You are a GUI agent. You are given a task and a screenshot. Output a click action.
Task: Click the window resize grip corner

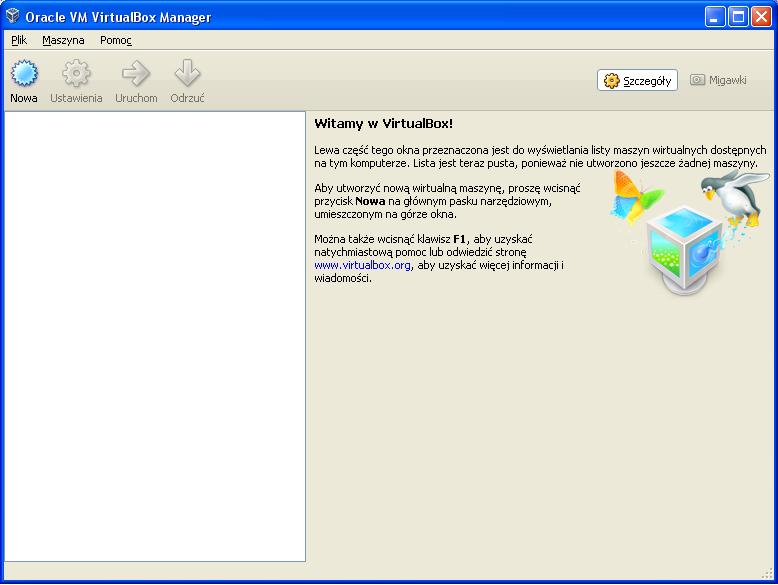768,573
